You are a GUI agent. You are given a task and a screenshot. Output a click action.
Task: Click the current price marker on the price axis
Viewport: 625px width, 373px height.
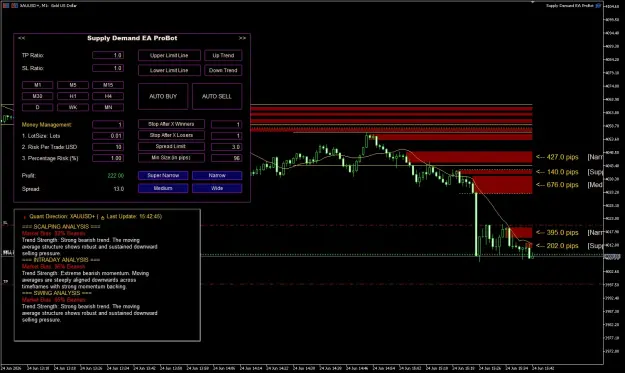coord(613,257)
